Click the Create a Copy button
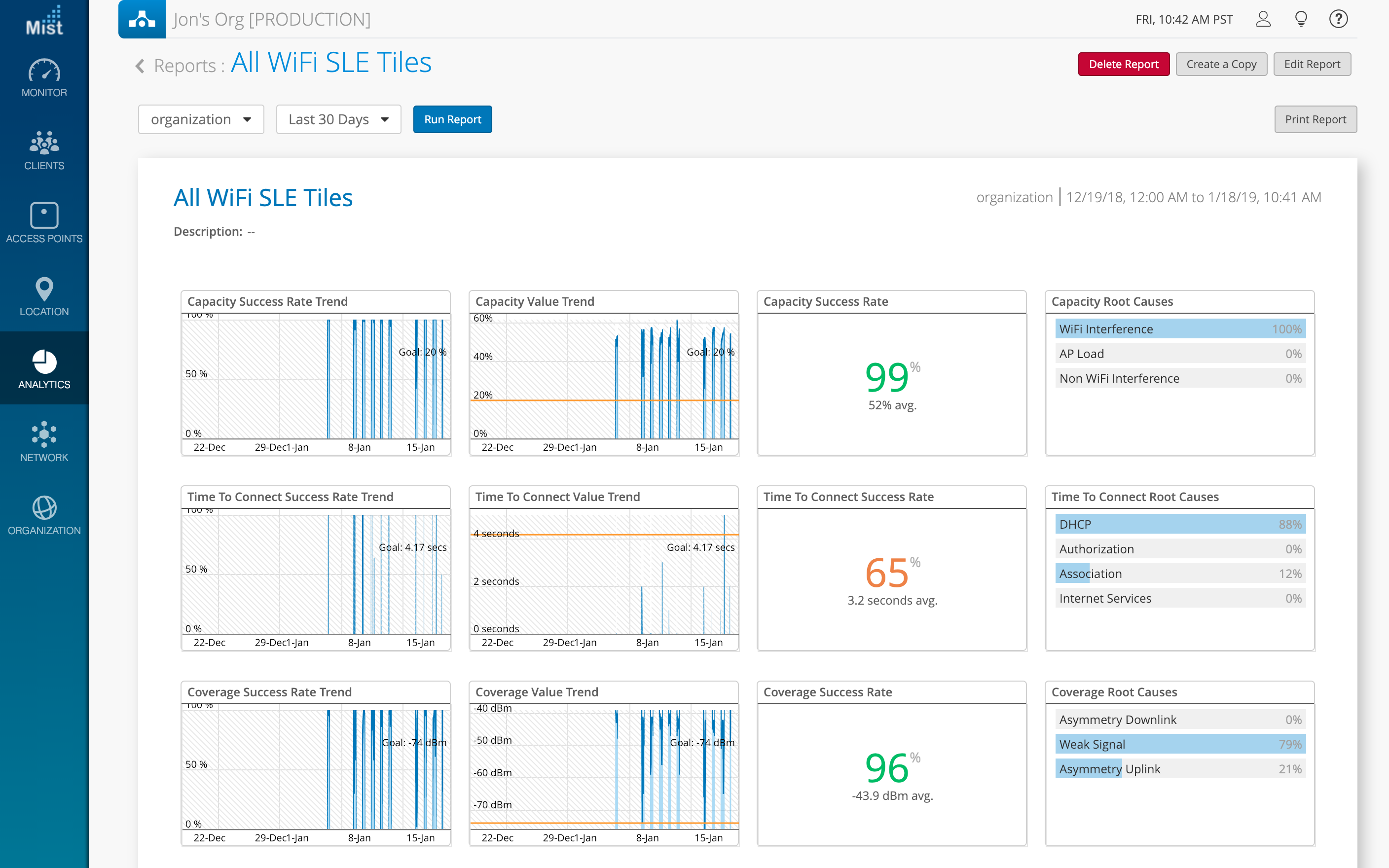The width and height of the screenshot is (1389, 868). [1221, 64]
